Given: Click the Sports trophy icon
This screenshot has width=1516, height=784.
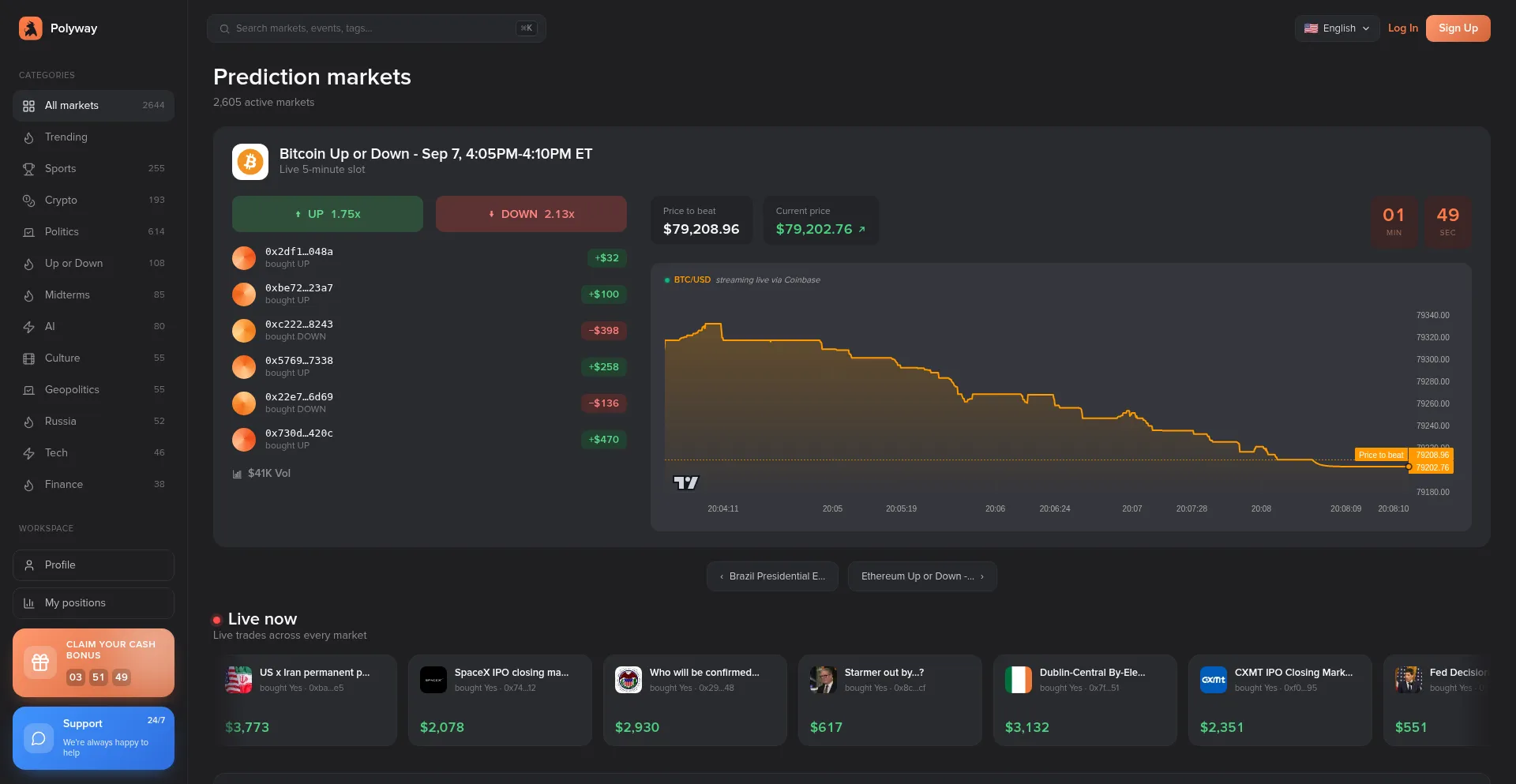Looking at the screenshot, I should (29, 169).
